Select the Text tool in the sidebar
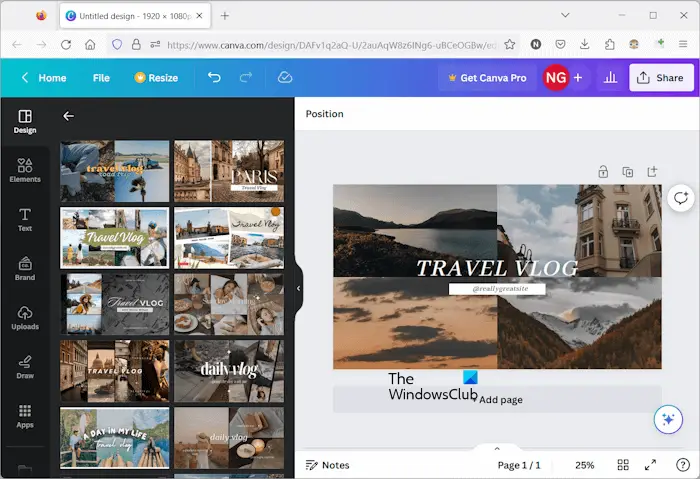The height and width of the screenshot is (479, 700). tap(25, 220)
